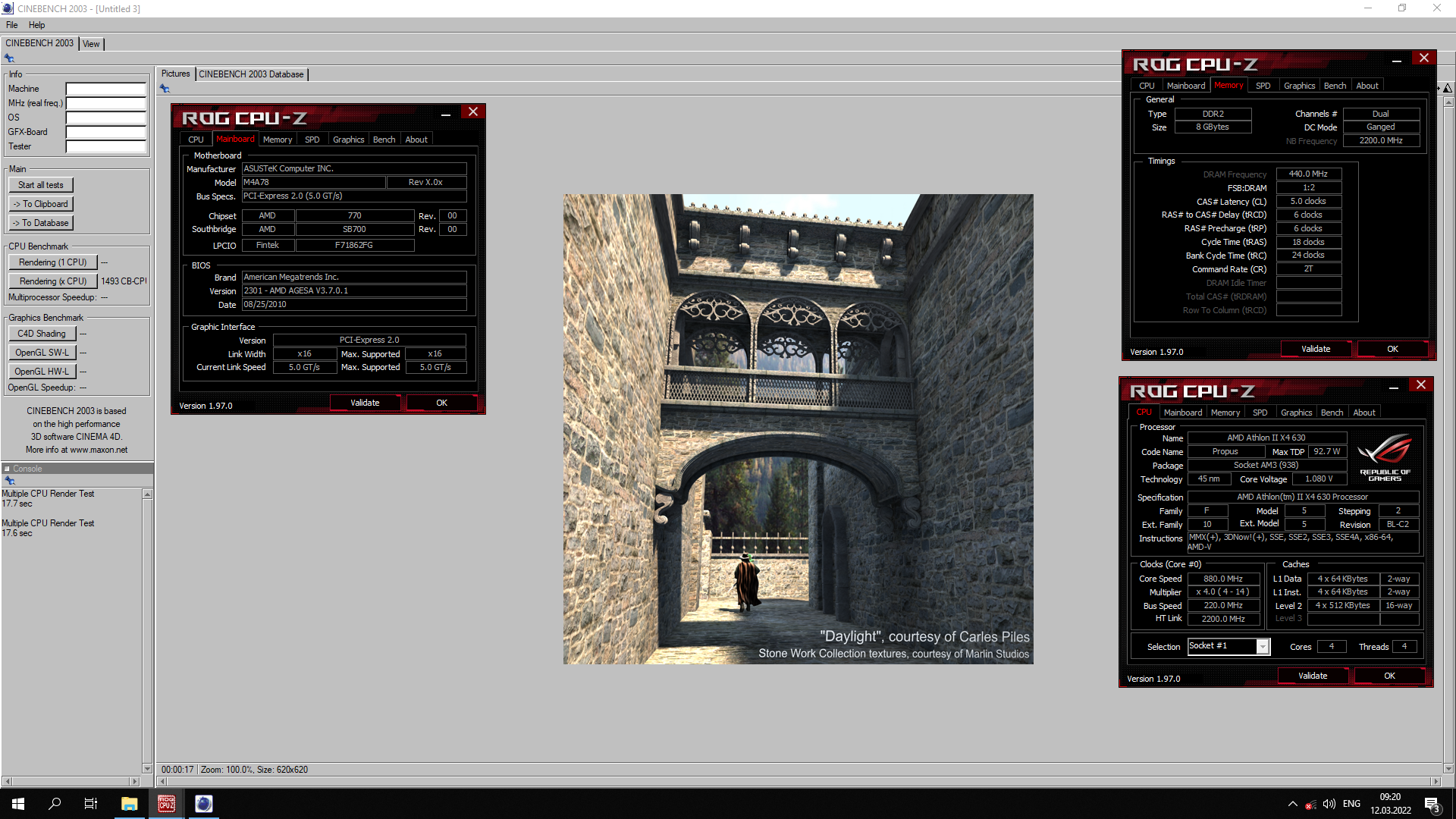Open CPU tab in Memory CPU-Z window

[1147, 86]
